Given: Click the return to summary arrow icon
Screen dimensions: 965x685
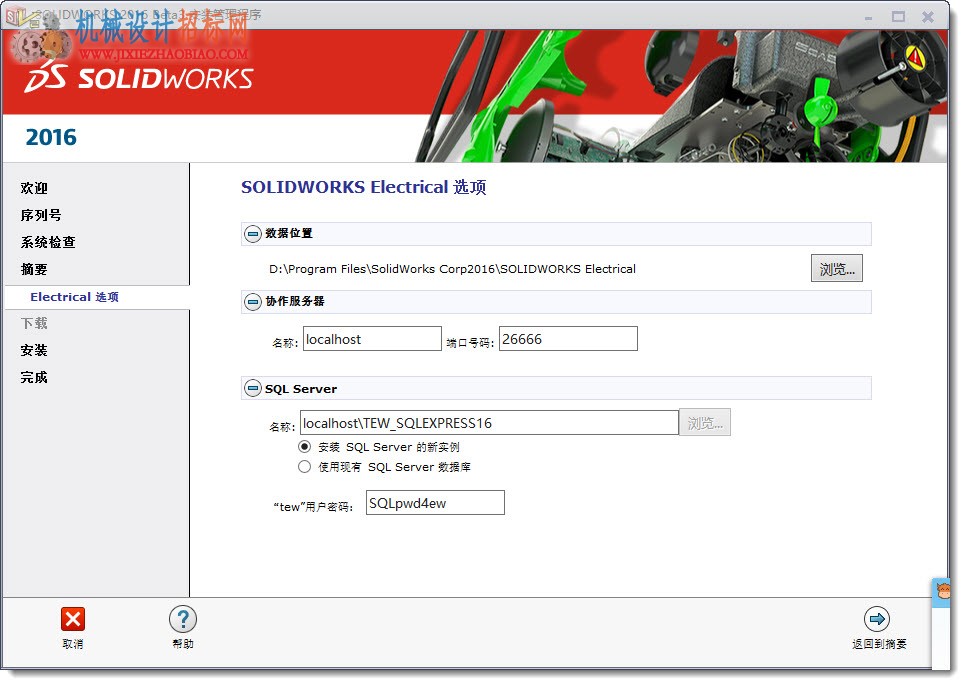Looking at the screenshot, I should pyautogui.click(x=877, y=619).
